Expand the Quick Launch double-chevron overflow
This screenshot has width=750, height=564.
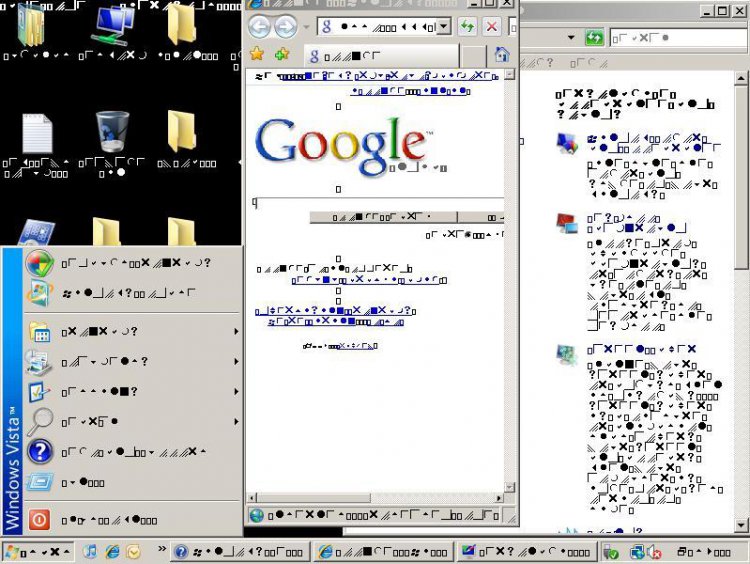coord(162,548)
